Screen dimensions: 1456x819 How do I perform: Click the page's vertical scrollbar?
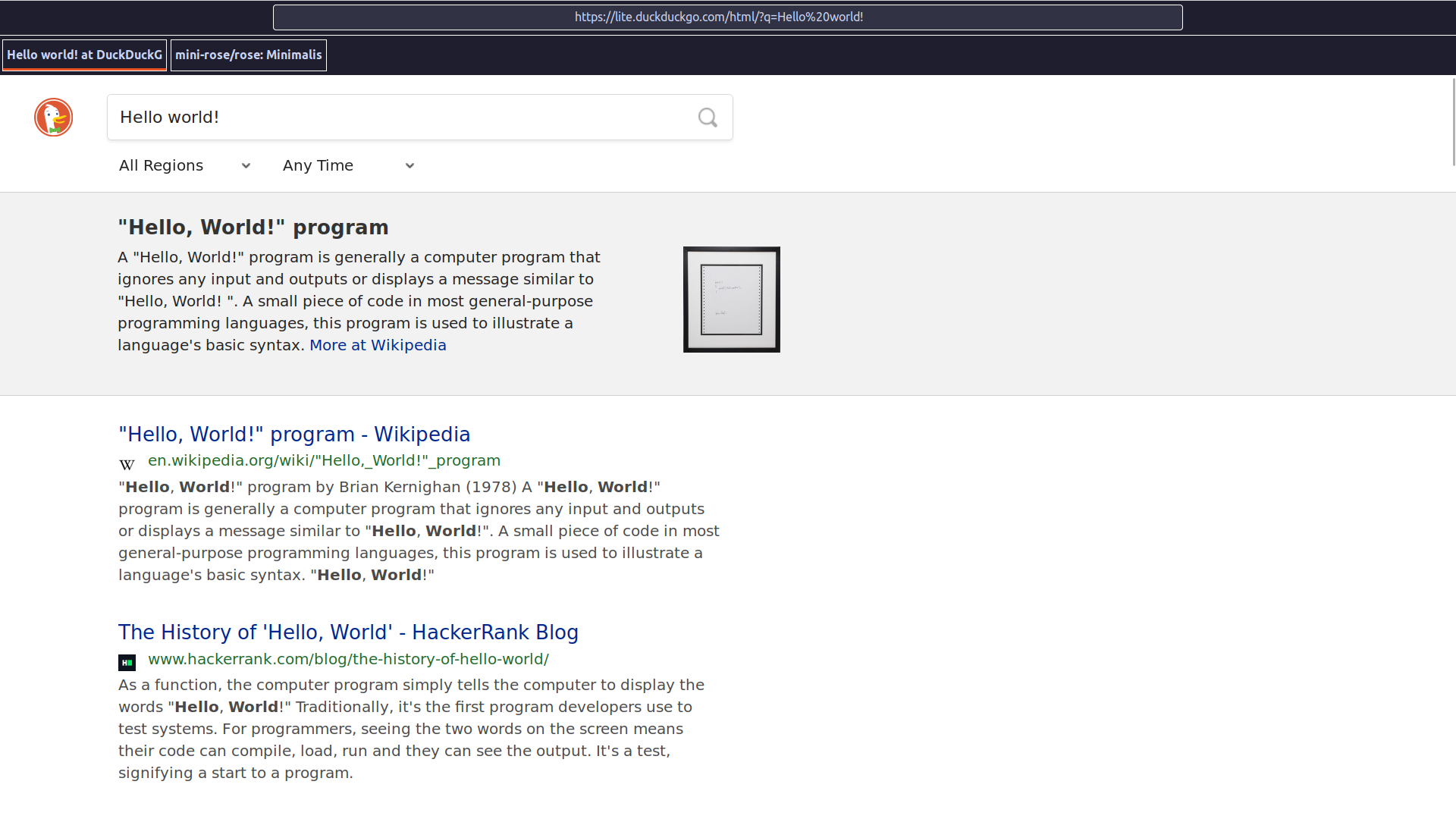click(1453, 121)
